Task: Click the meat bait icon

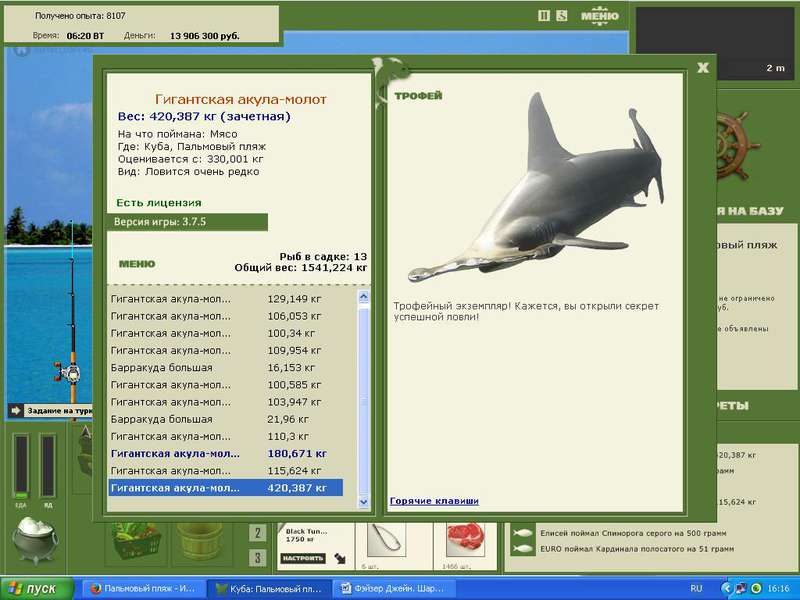Action: [x=465, y=540]
